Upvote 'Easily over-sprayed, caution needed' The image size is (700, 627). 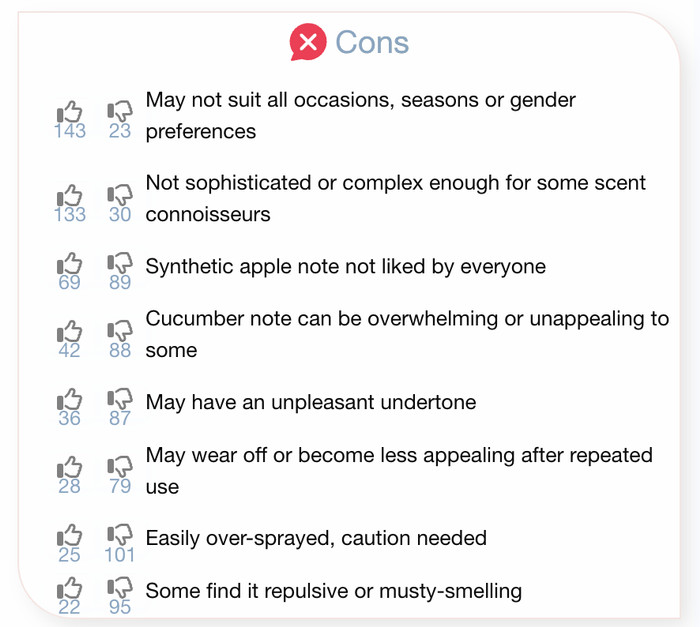click(70, 535)
